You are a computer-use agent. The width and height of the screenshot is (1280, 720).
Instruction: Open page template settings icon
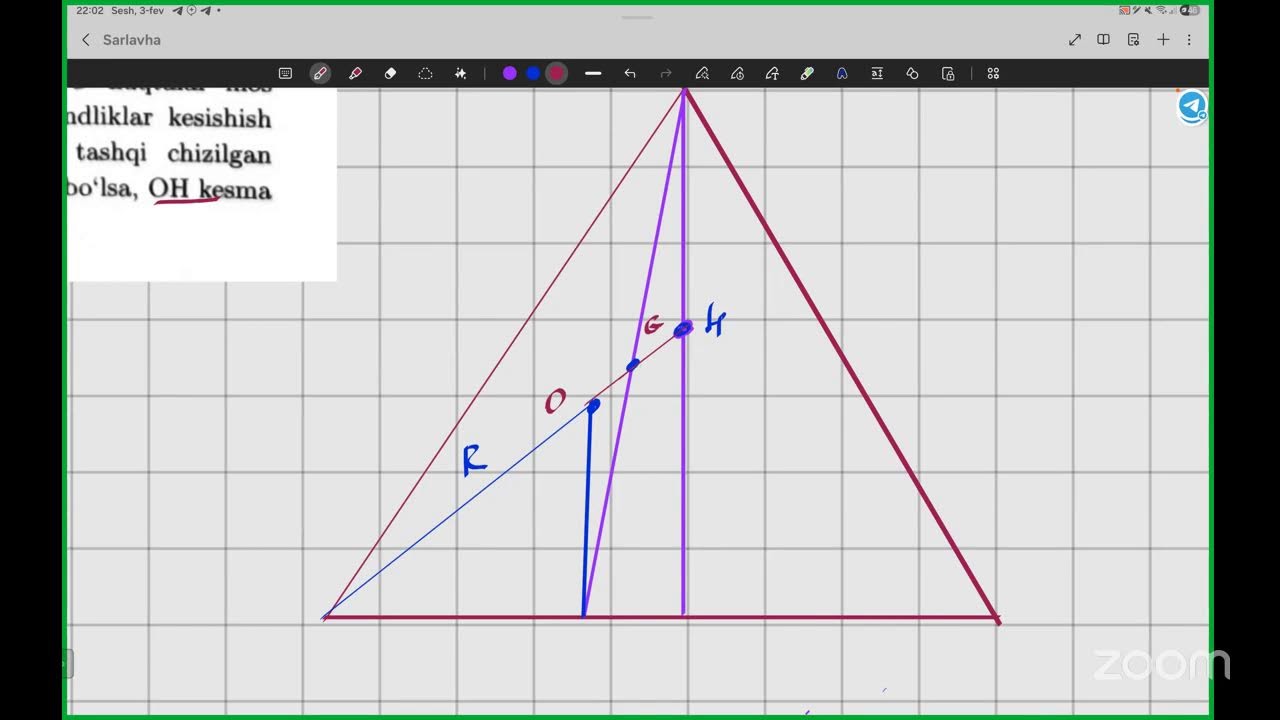[x=1133, y=40]
